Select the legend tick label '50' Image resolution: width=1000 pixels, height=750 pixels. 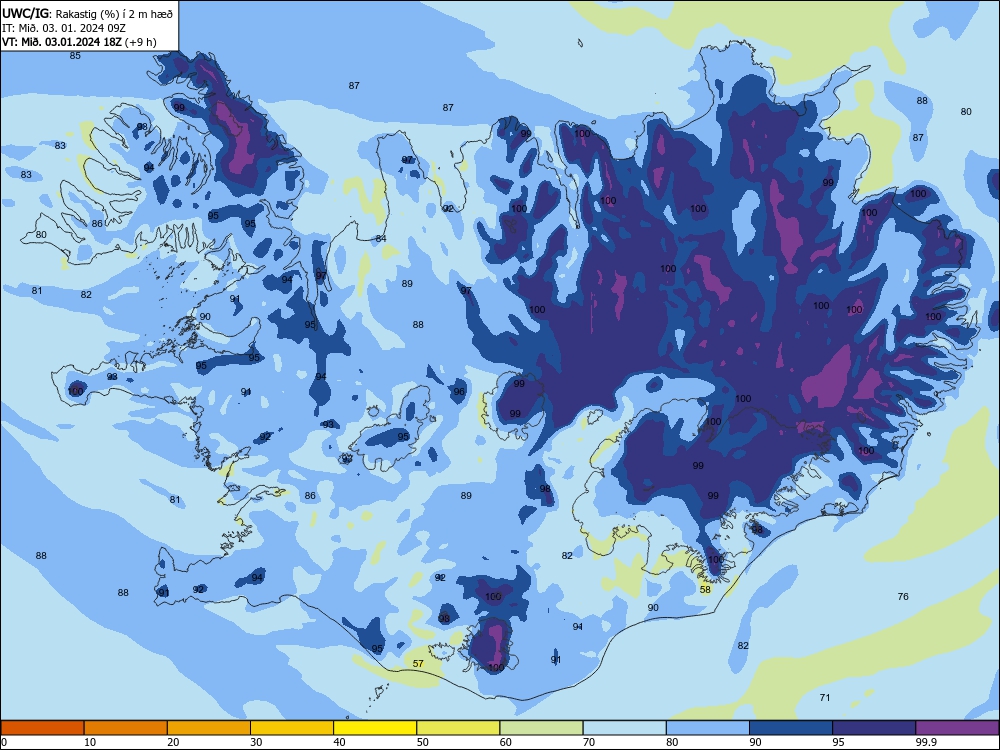point(422,742)
